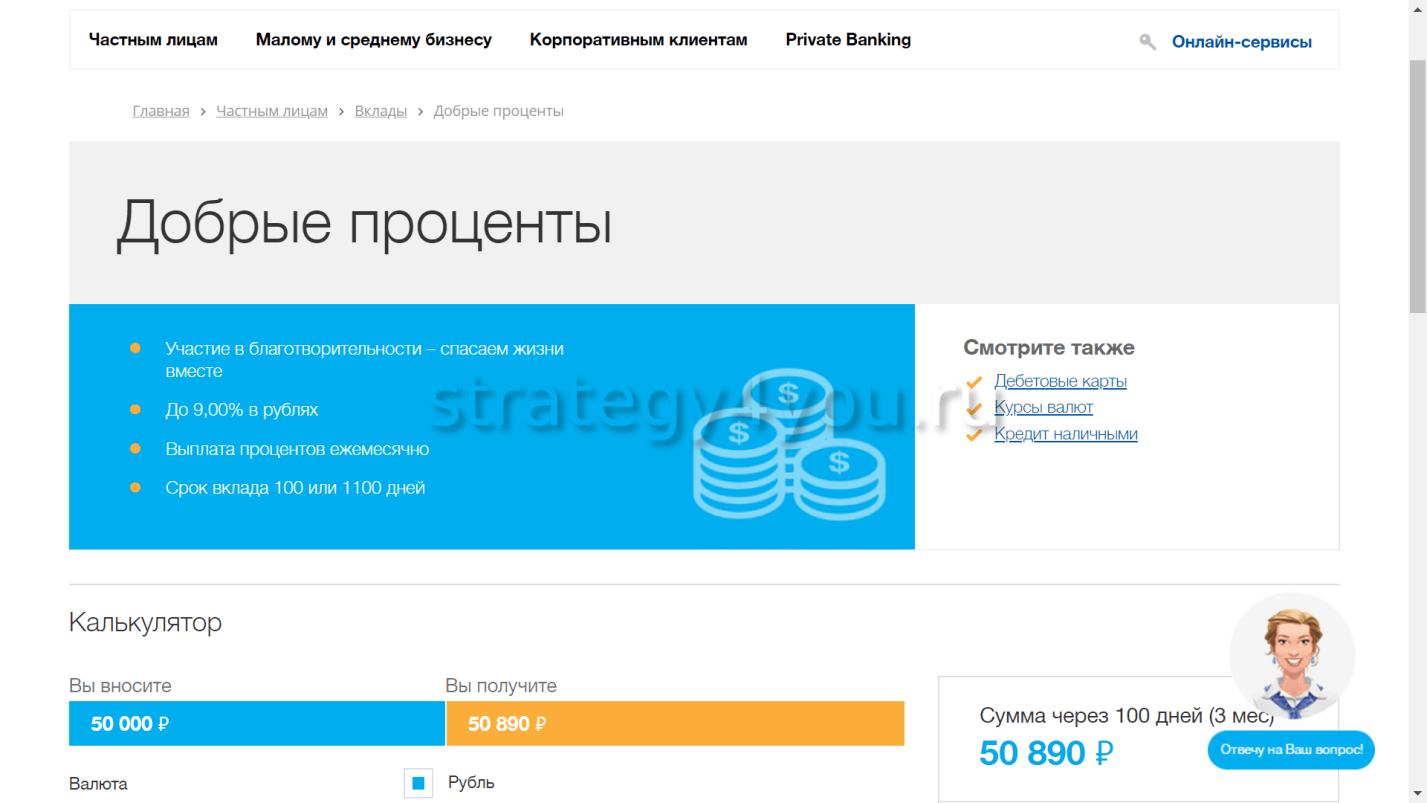1427x803 pixels.
Task: Click the chat assistant avatar
Action: 1291,656
